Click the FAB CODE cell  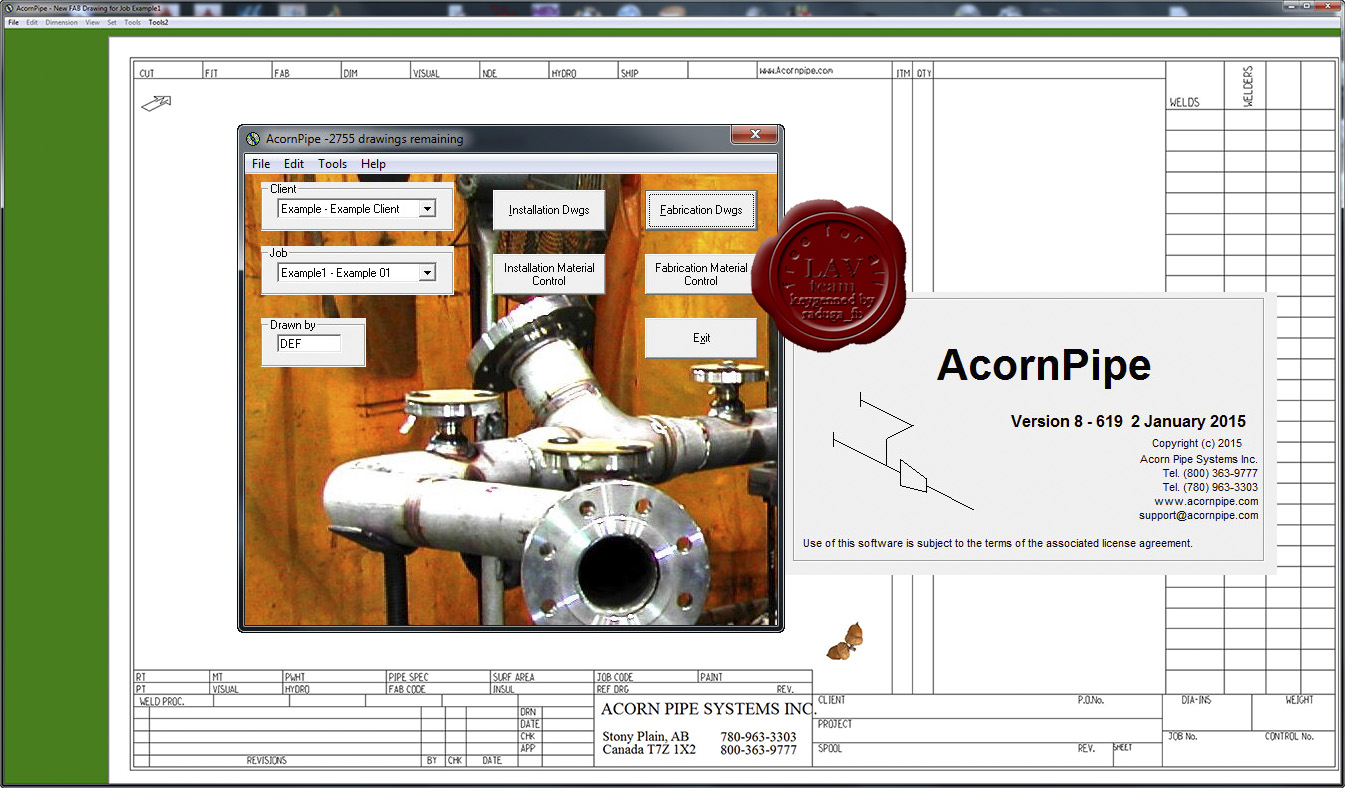438,689
